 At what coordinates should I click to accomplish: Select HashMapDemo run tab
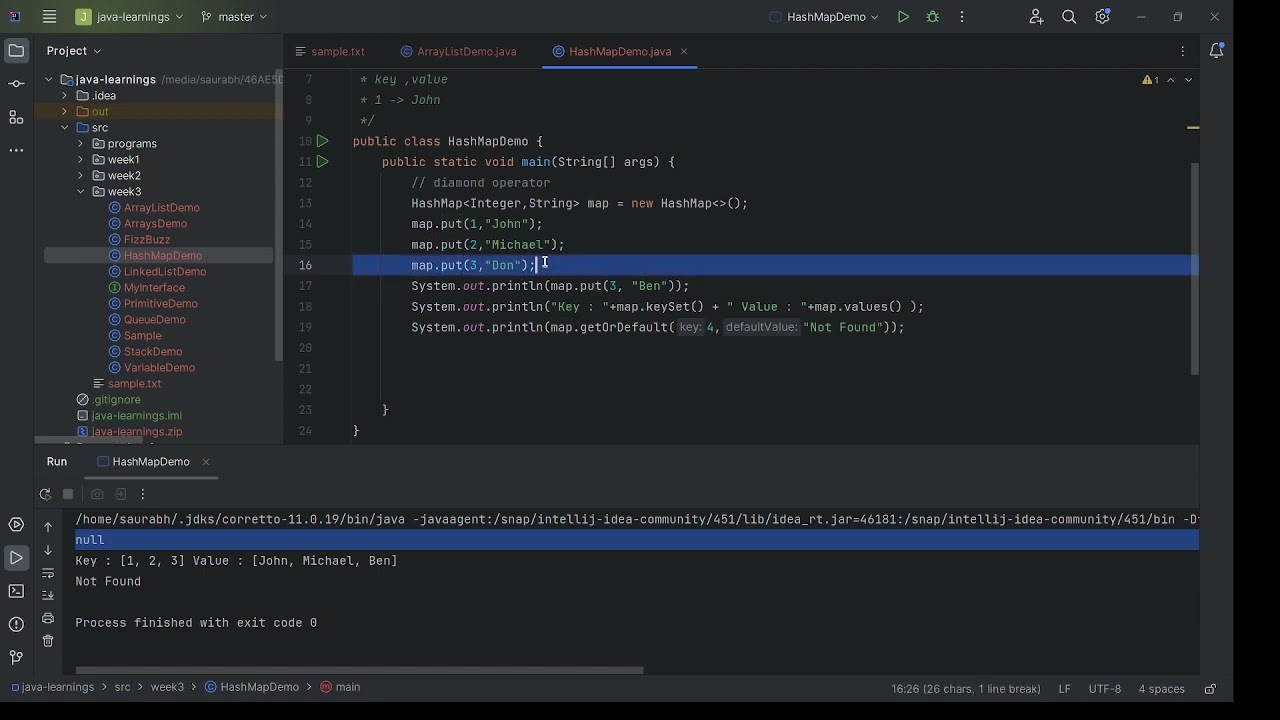(x=143, y=462)
